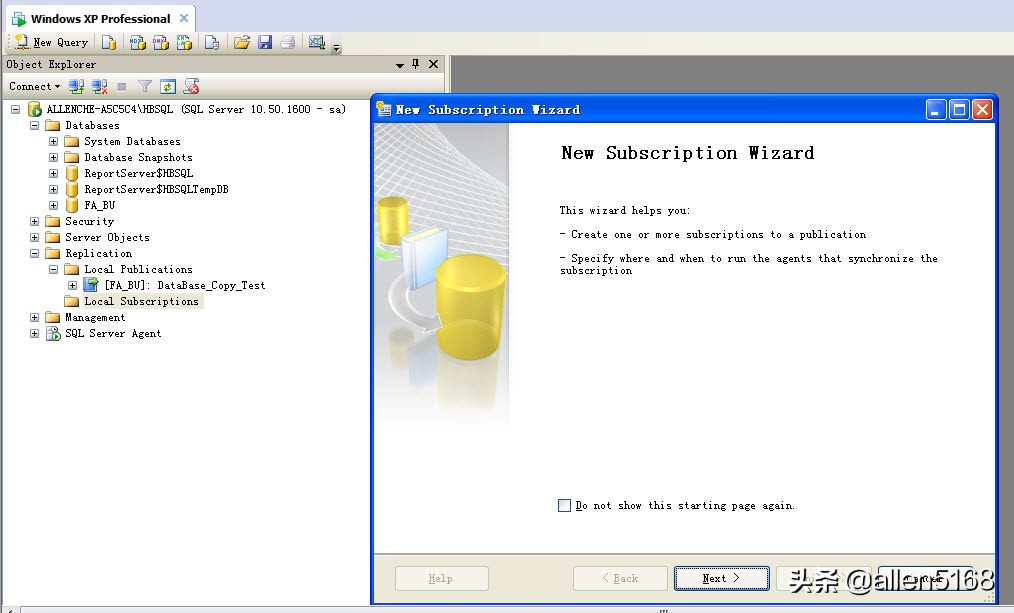Collapse the Replication node
Screen dimensions: 1014x613
34,253
